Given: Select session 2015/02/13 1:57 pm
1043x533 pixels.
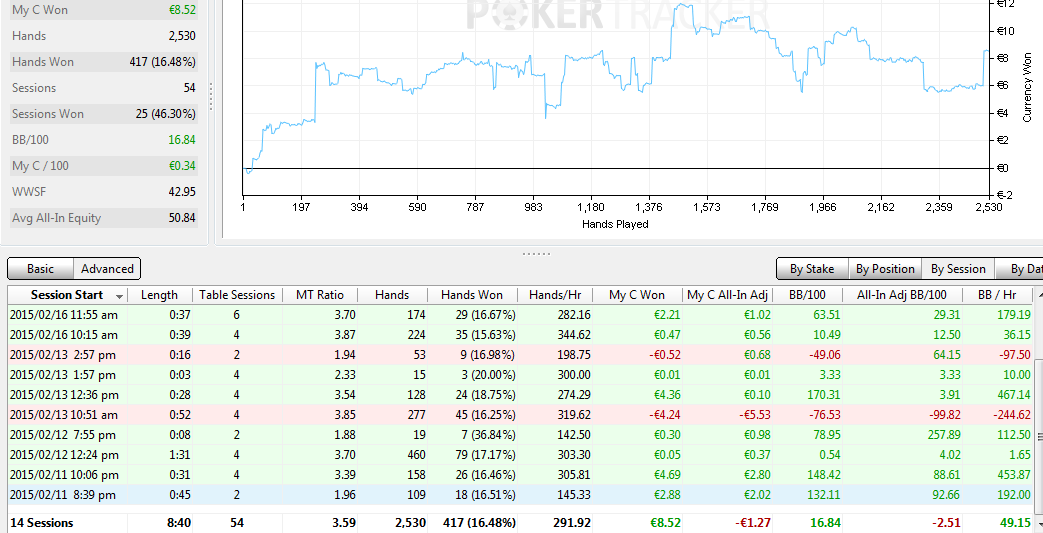Looking at the screenshot, I should coord(520,375).
